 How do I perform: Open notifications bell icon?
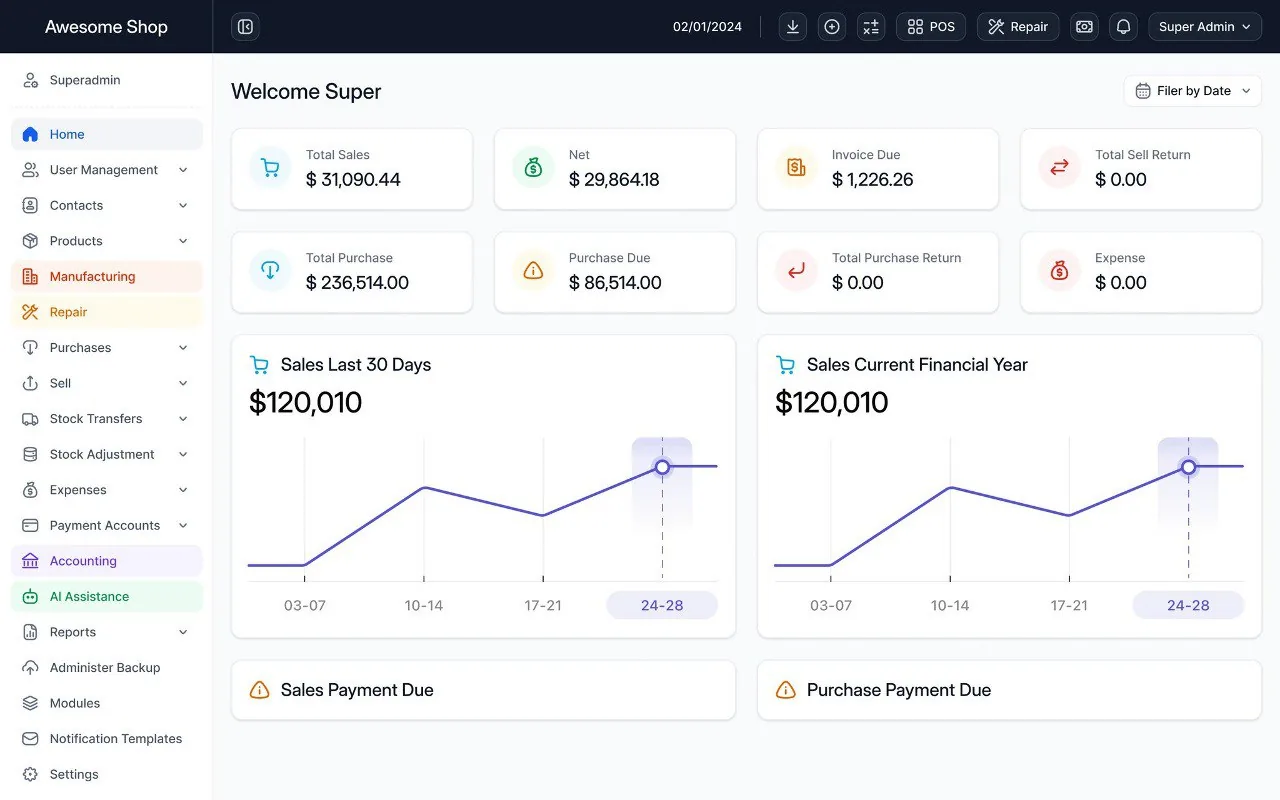(1124, 27)
